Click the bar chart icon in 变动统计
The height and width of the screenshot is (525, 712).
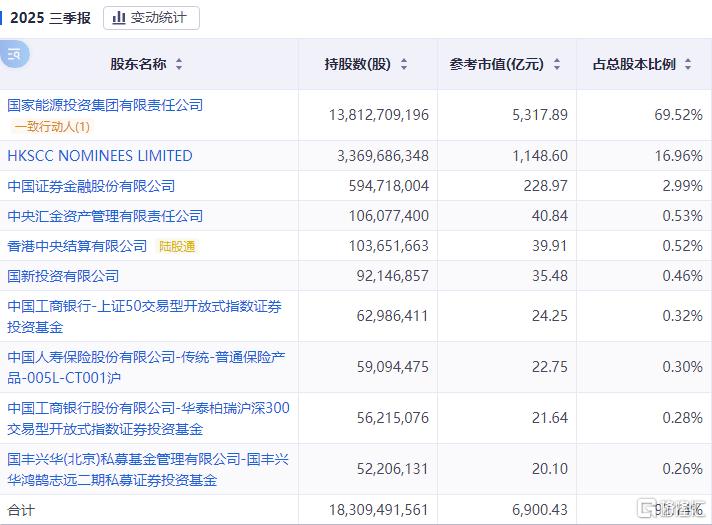119,18
